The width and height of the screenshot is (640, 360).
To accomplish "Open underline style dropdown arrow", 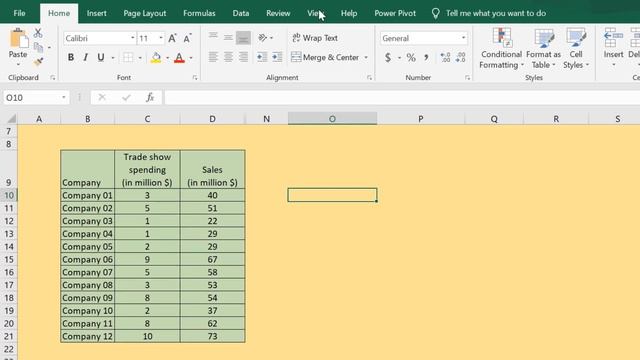I will pos(113,58).
